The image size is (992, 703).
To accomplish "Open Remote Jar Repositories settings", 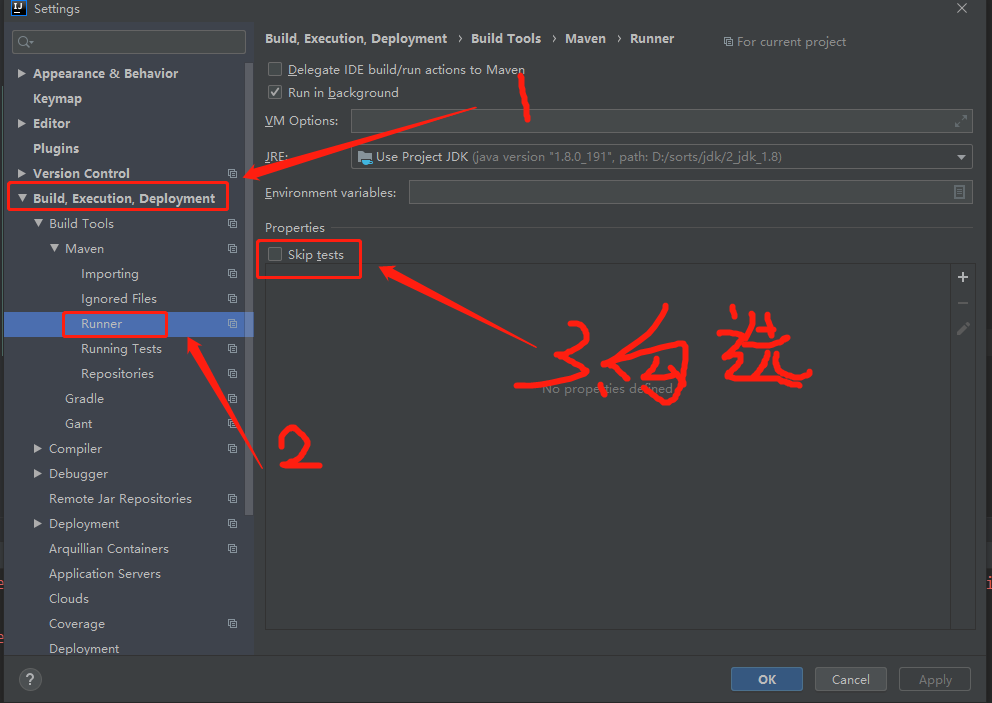I will point(120,499).
